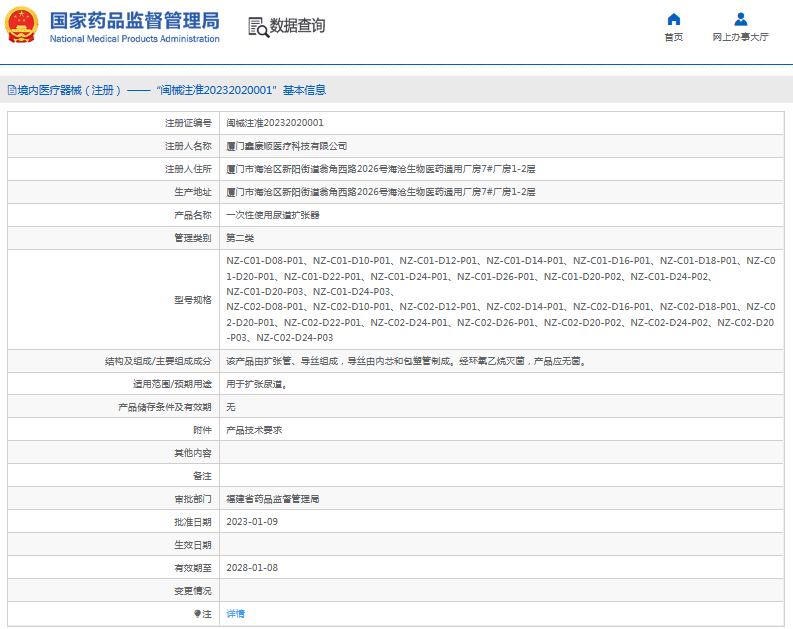Viewport: 793px width, 629px height.
Task: Select approval date 2023-01-09
Action: coord(252,522)
